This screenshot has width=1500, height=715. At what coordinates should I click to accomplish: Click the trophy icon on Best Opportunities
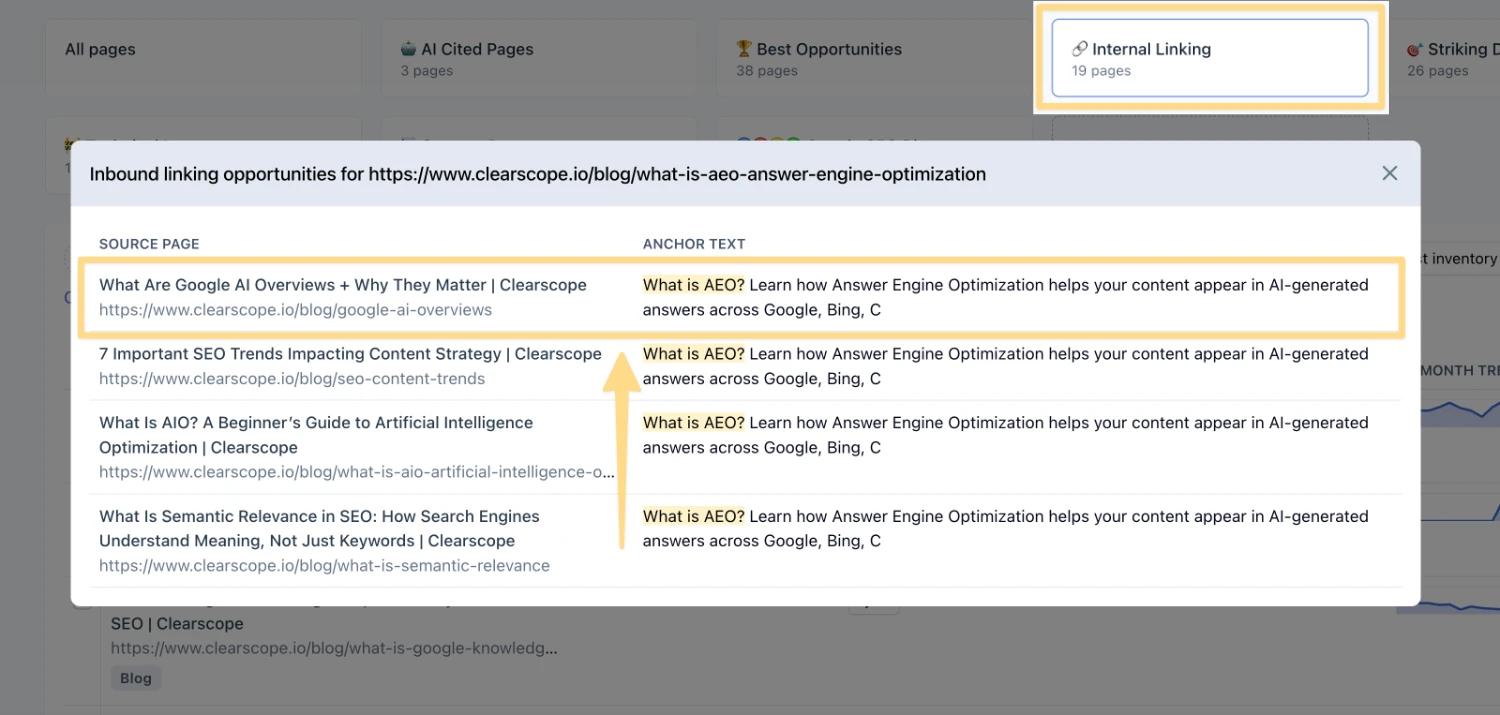744,49
